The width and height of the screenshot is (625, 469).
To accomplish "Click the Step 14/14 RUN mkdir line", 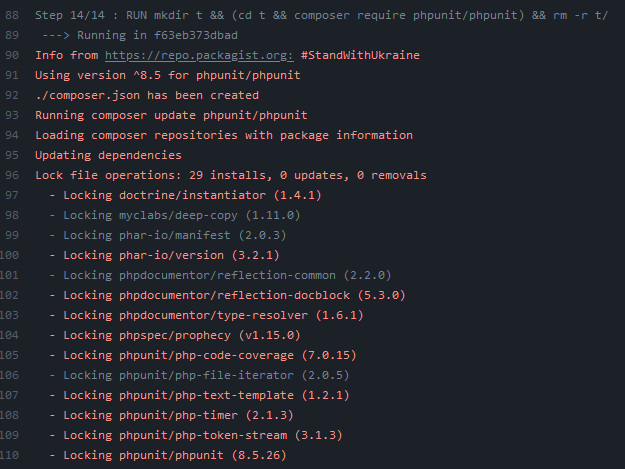I will pyautogui.click(x=321, y=16).
